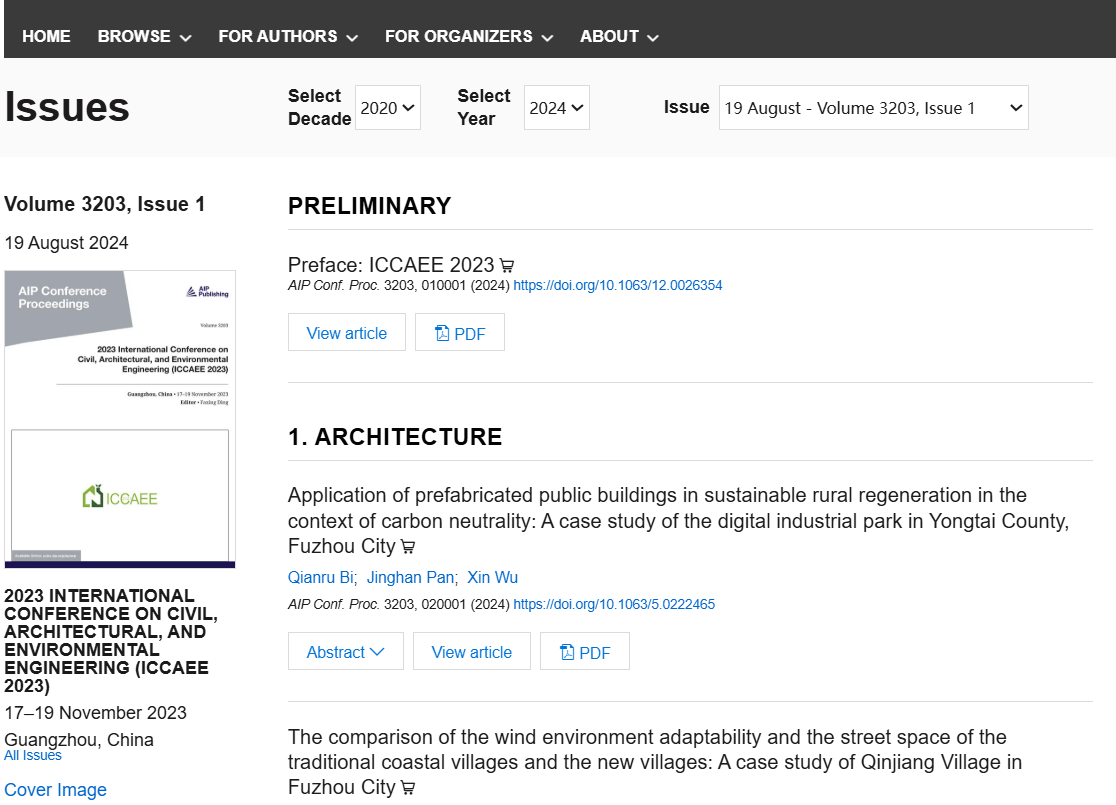Expand the For Organizers menu
Image resolution: width=1116 pixels, height=805 pixels.
pos(468,36)
